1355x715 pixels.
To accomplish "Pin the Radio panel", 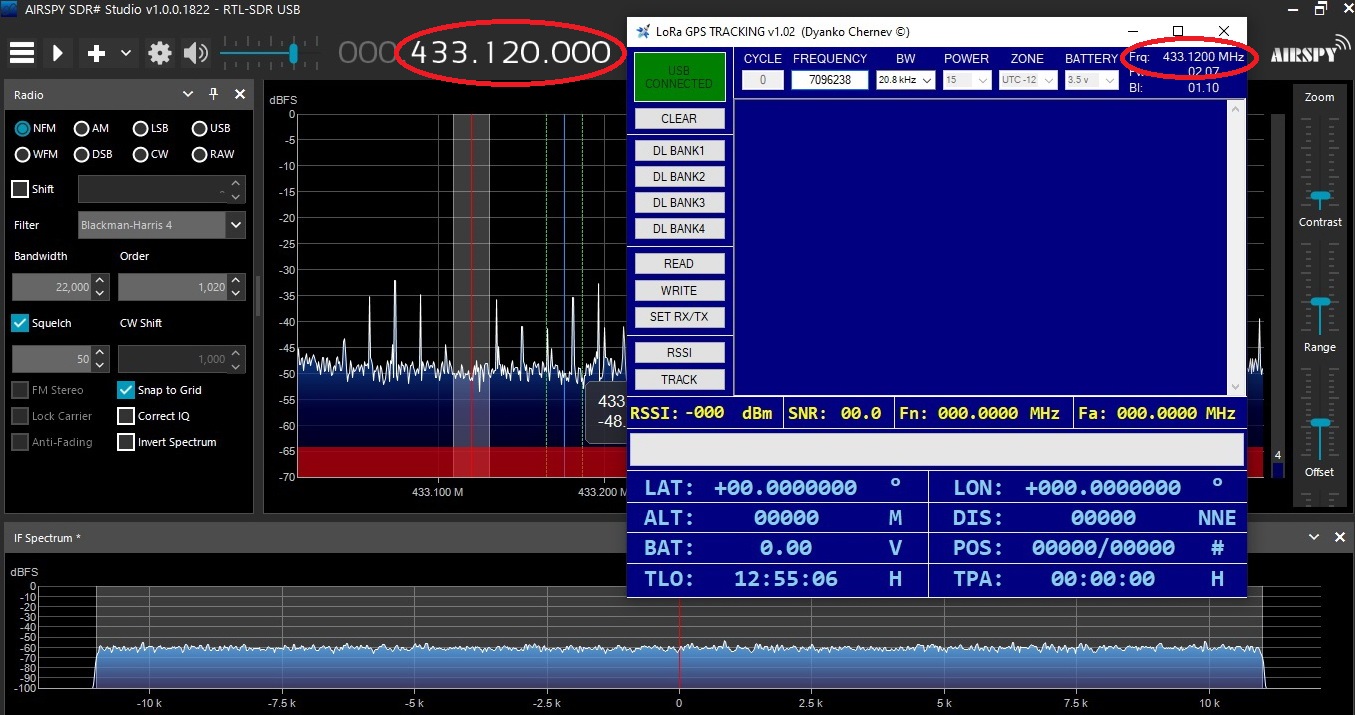I will coord(213,94).
